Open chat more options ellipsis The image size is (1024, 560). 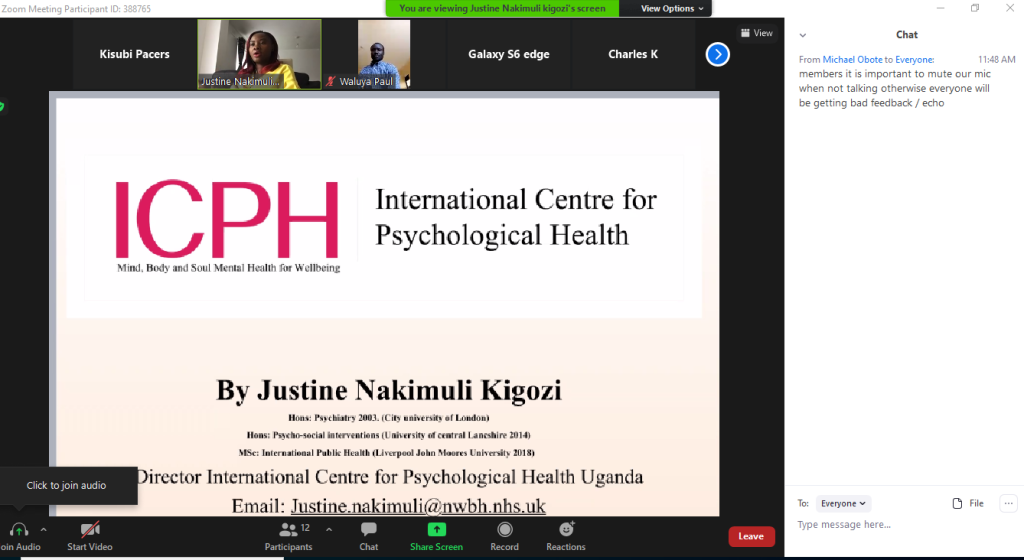coord(1008,503)
